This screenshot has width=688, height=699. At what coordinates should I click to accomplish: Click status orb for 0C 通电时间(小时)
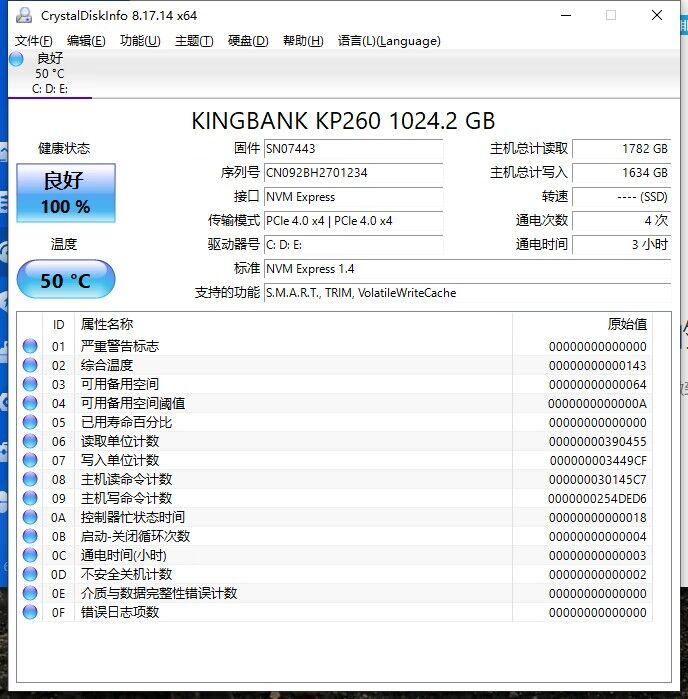pyautogui.click(x=30, y=555)
